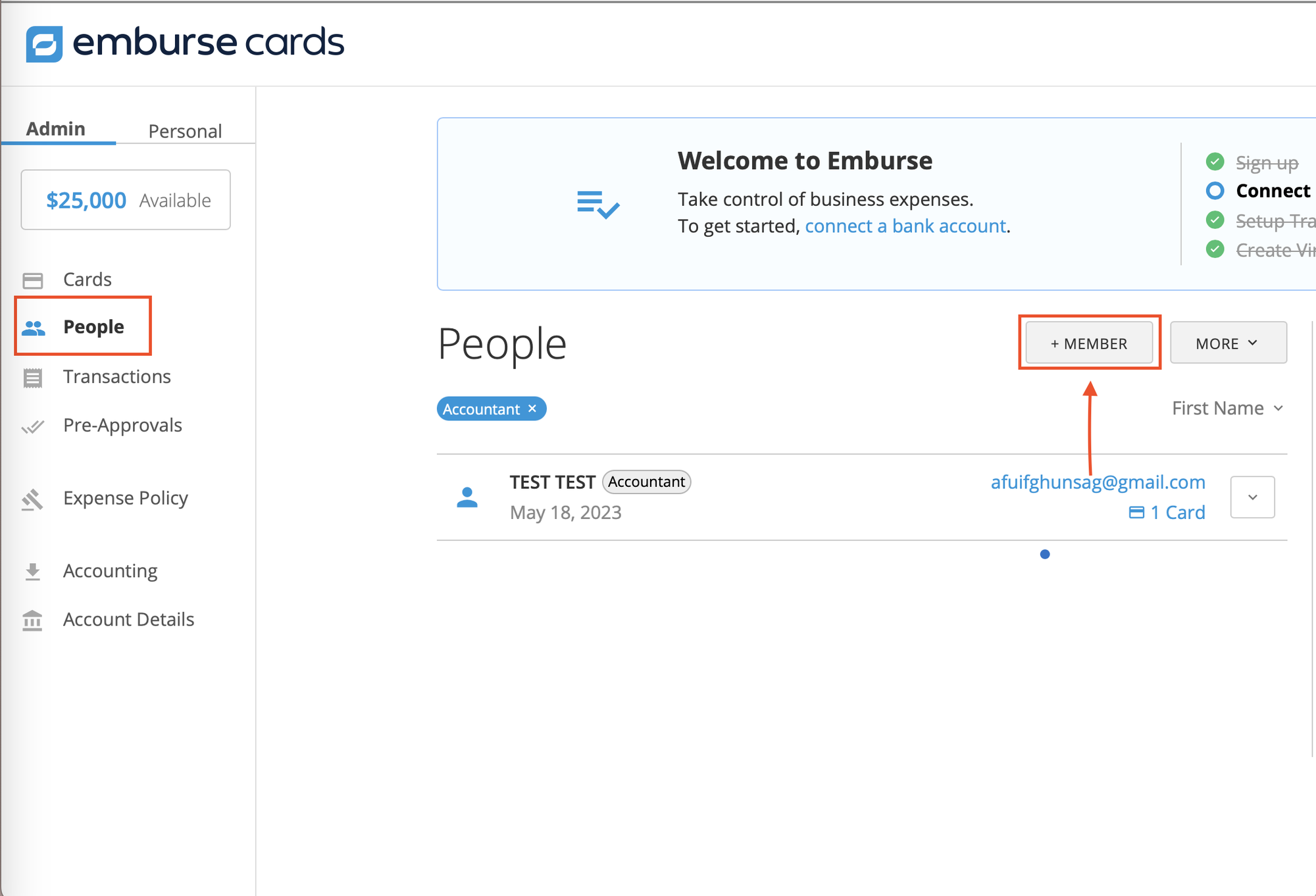Open Account Details via the bank icon
Viewport: 1316px width, 896px height.
pos(33,620)
